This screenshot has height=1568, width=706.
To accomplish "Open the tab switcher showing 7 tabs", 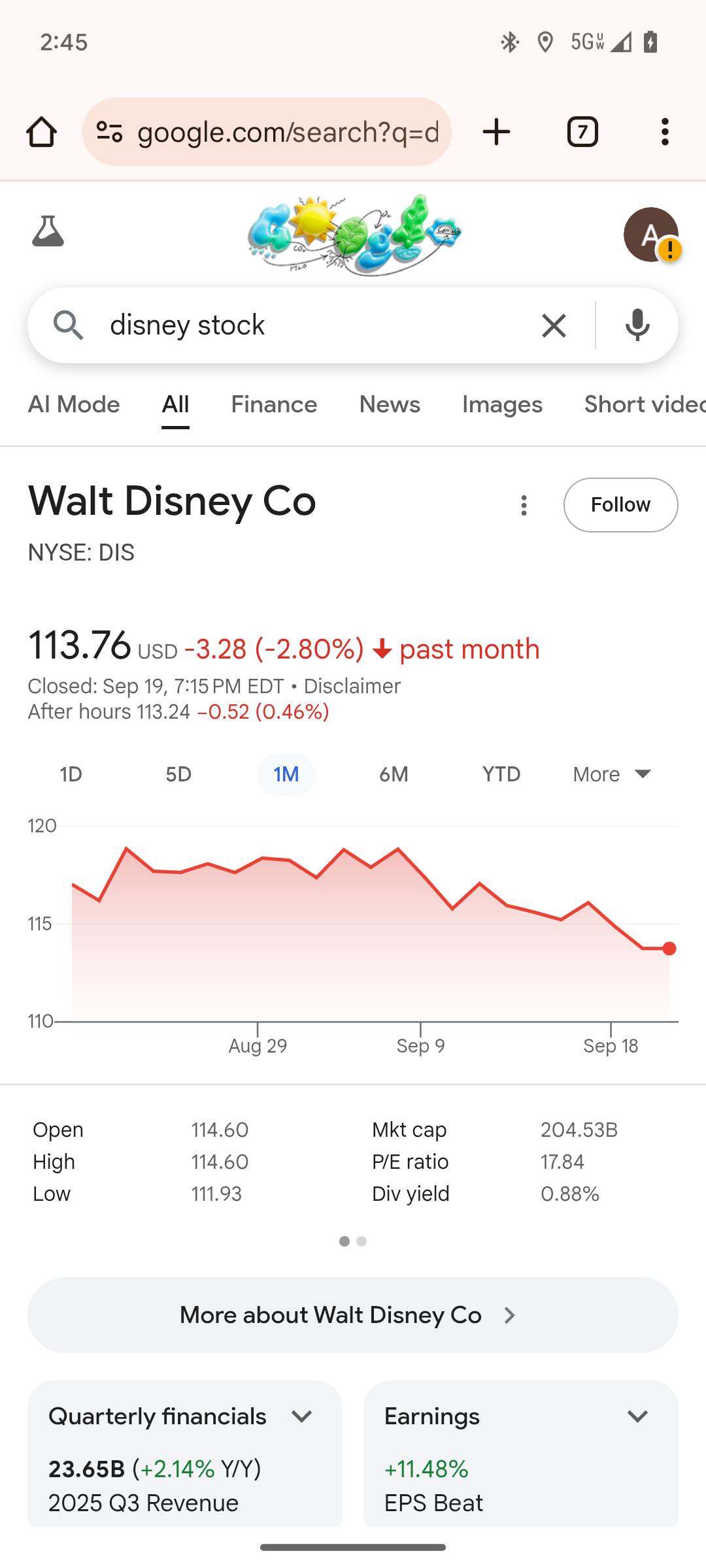I will [582, 132].
